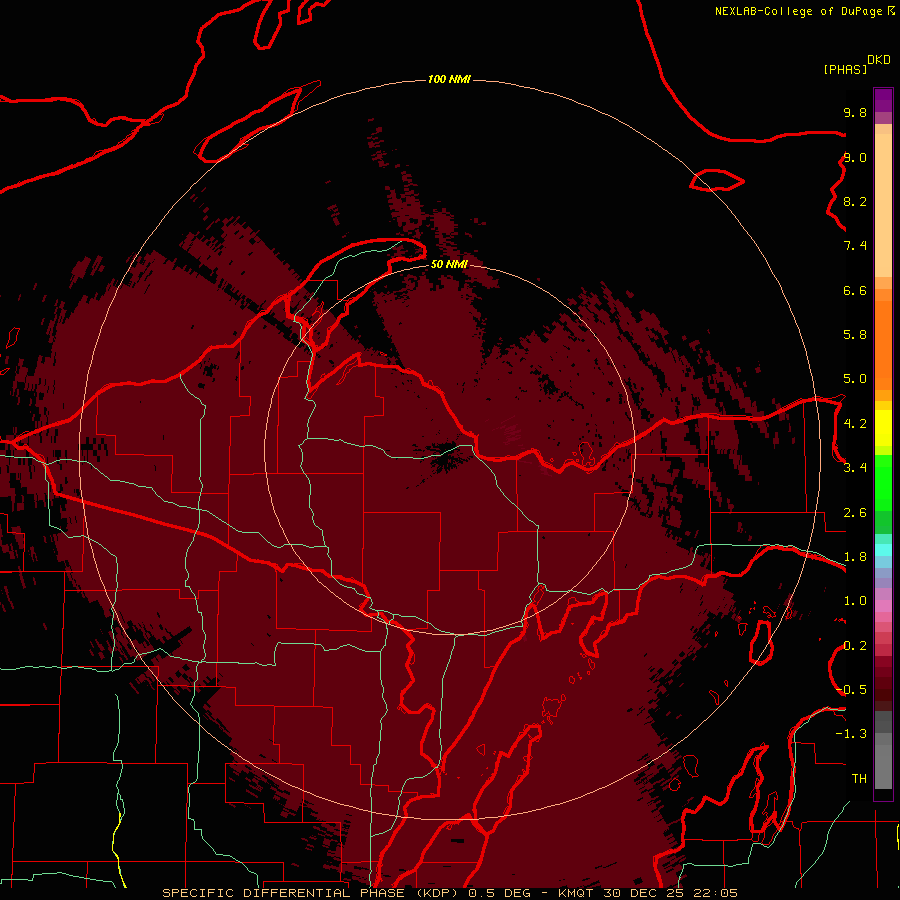This screenshot has height=900, width=900.
Task: Select the 1.8 value on the scale
Action: tap(855, 557)
